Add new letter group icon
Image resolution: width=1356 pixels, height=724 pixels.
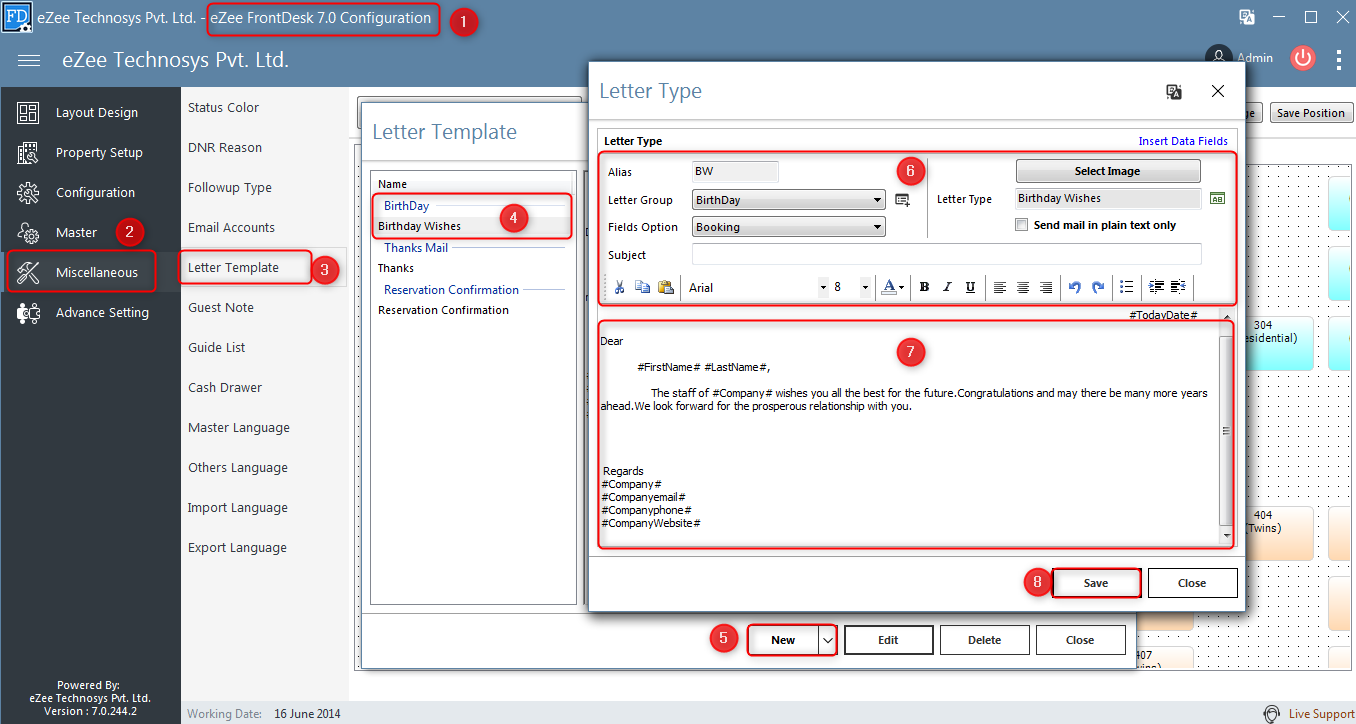pos(902,200)
